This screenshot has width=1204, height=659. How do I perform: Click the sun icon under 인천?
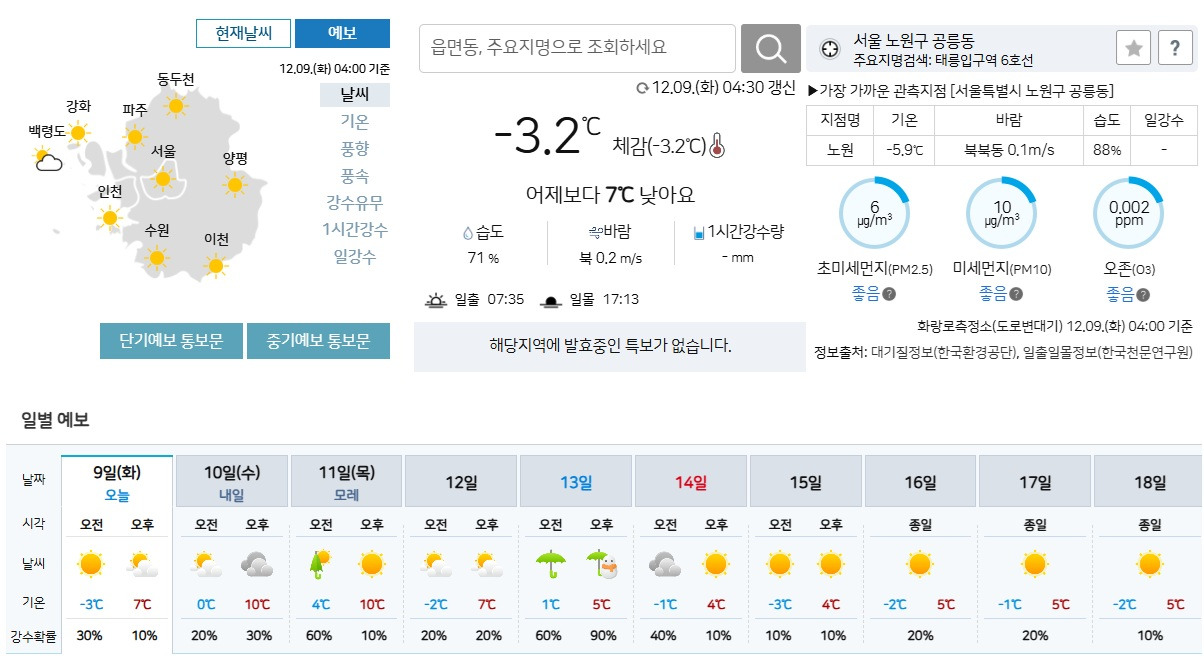click(110, 217)
